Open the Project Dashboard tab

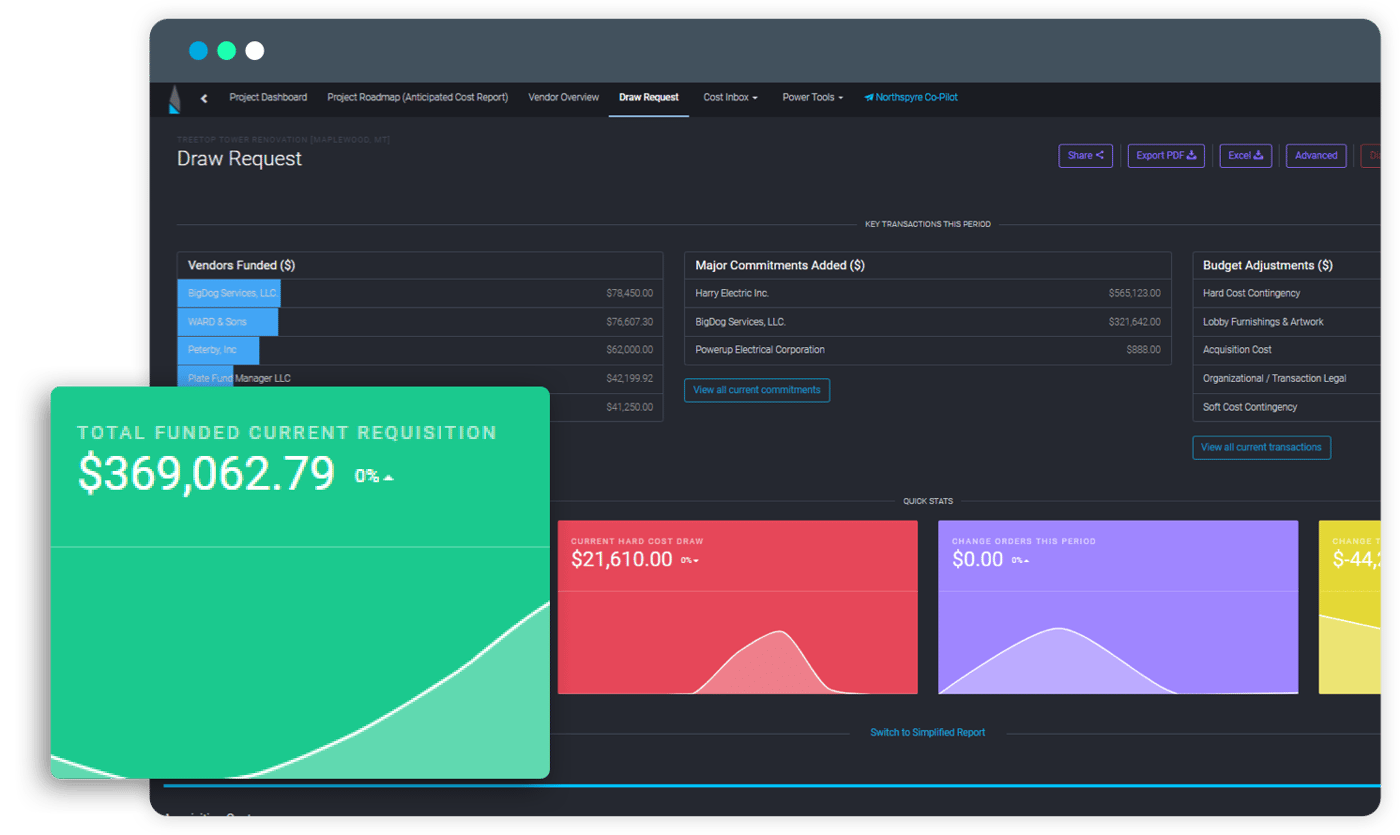[268, 98]
